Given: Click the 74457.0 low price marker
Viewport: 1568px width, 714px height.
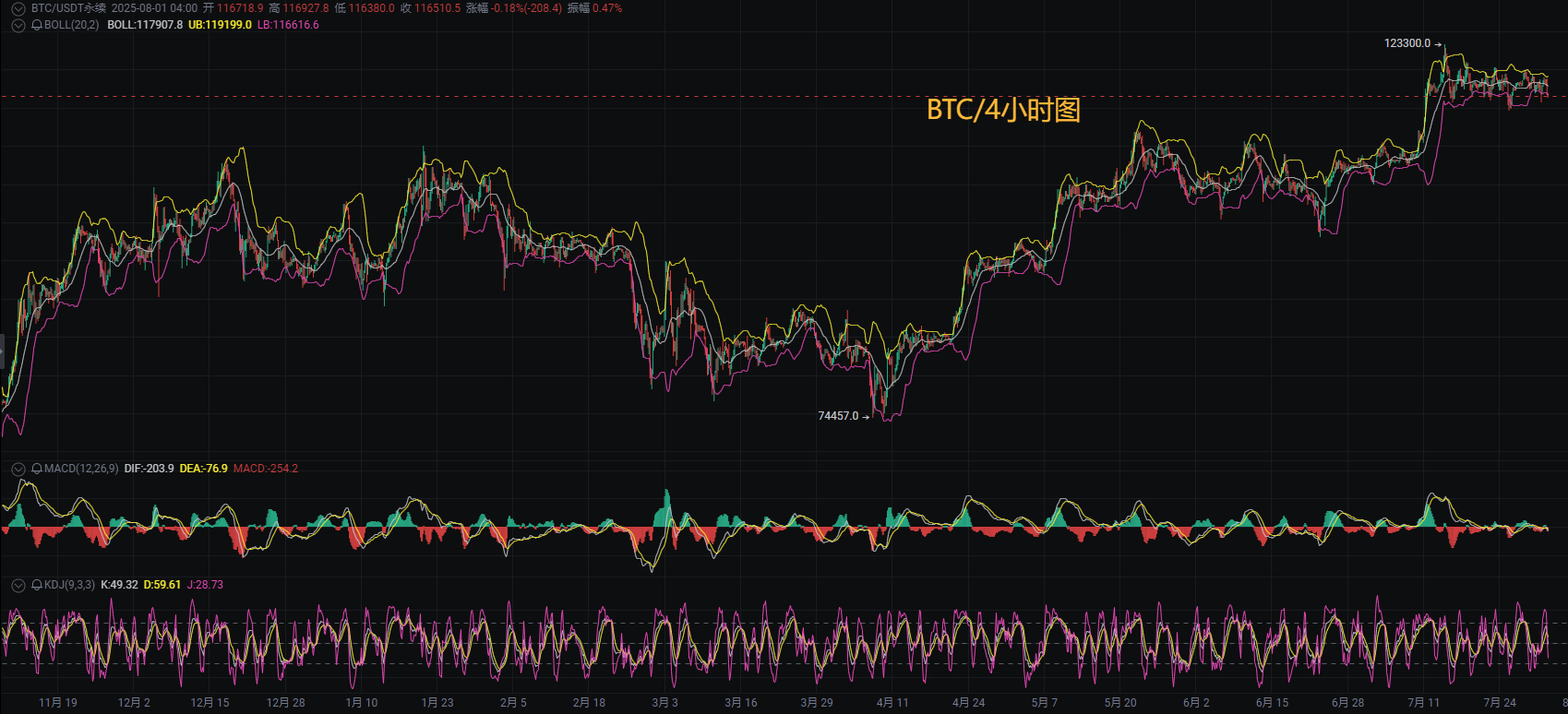Looking at the screenshot, I should [838, 416].
